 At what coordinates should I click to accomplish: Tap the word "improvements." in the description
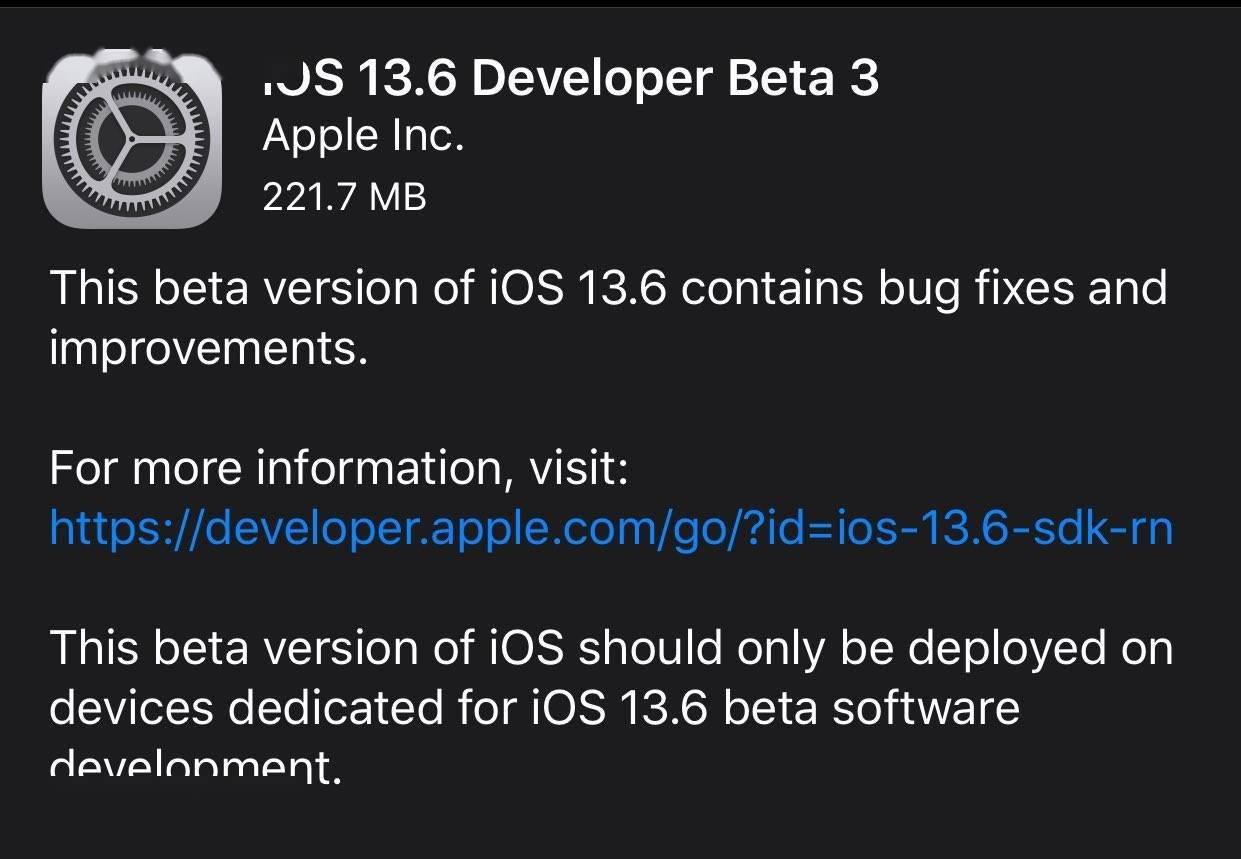(x=209, y=348)
